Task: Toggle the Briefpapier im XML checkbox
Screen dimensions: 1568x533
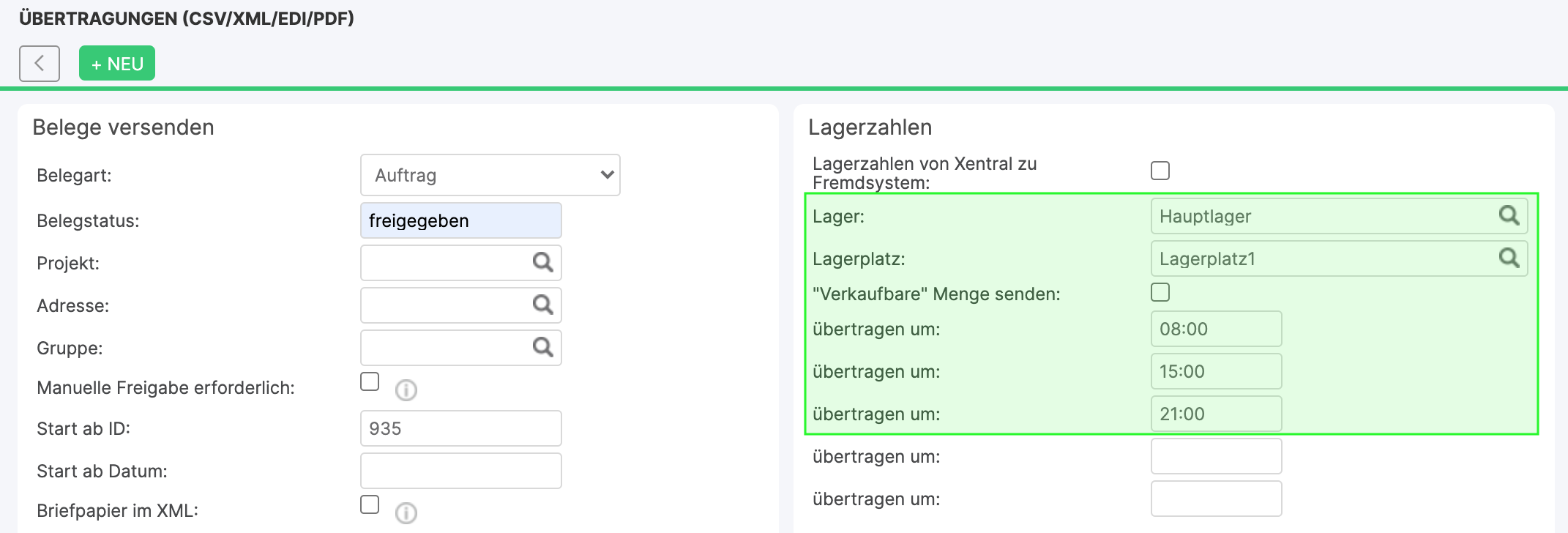Action: click(x=370, y=505)
